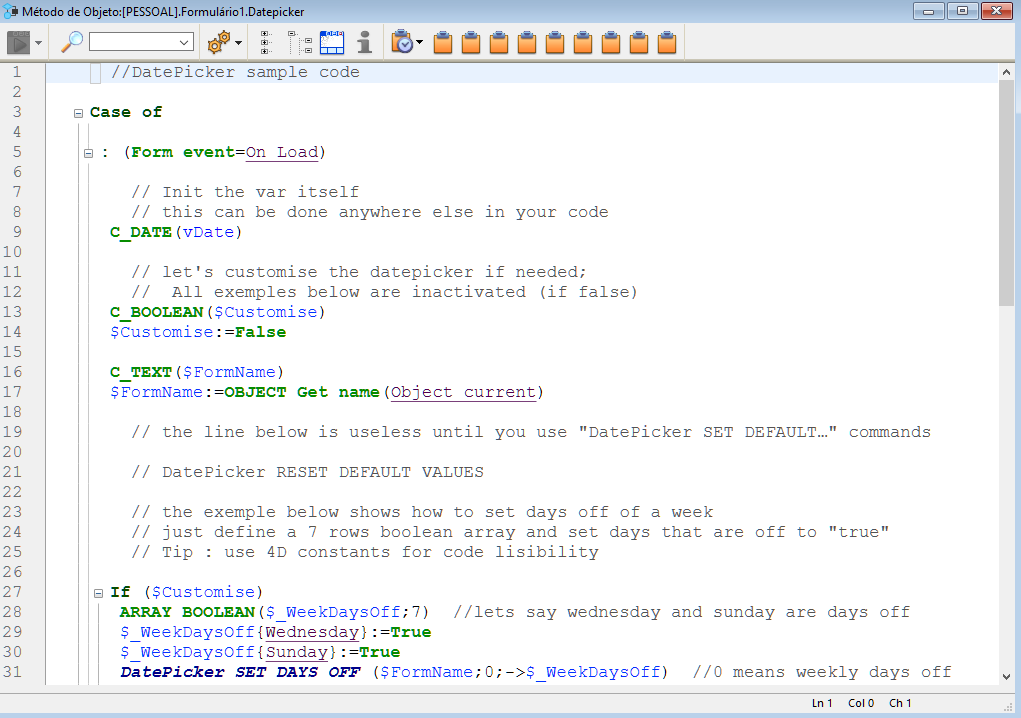Click the 'vDate' variable

click(x=208, y=232)
